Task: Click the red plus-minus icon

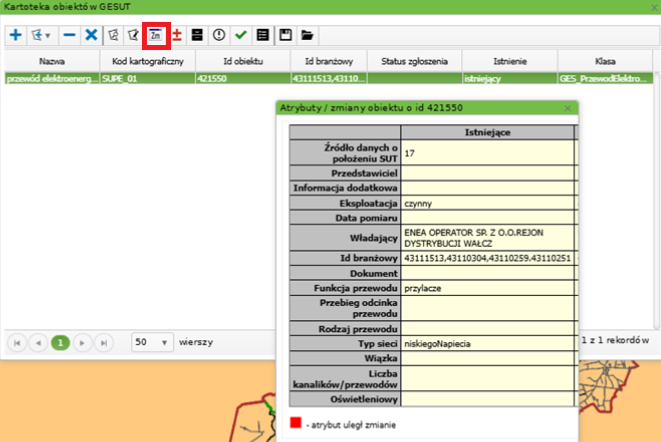Action: (177, 35)
